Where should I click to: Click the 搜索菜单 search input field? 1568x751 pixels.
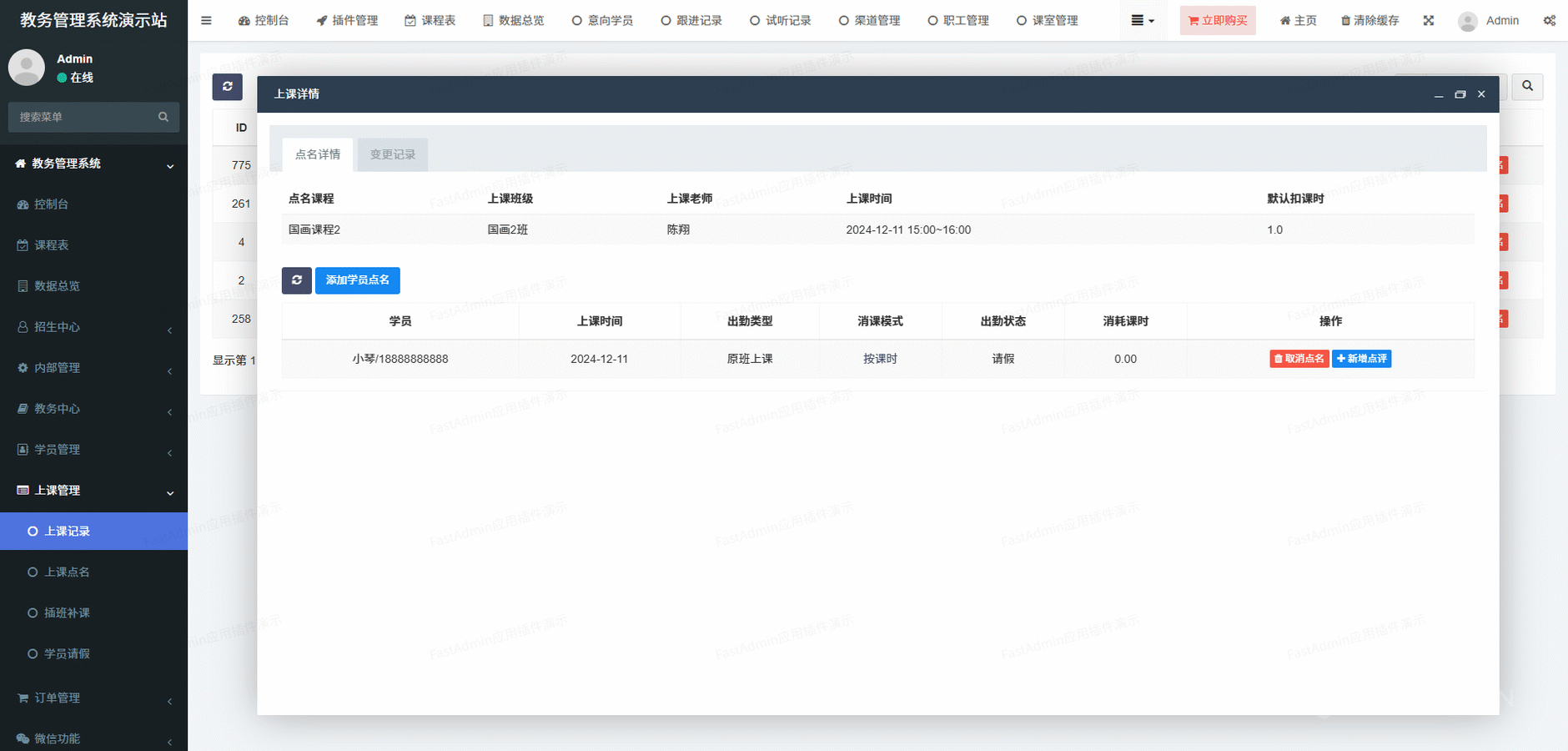click(x=83, y=117)
